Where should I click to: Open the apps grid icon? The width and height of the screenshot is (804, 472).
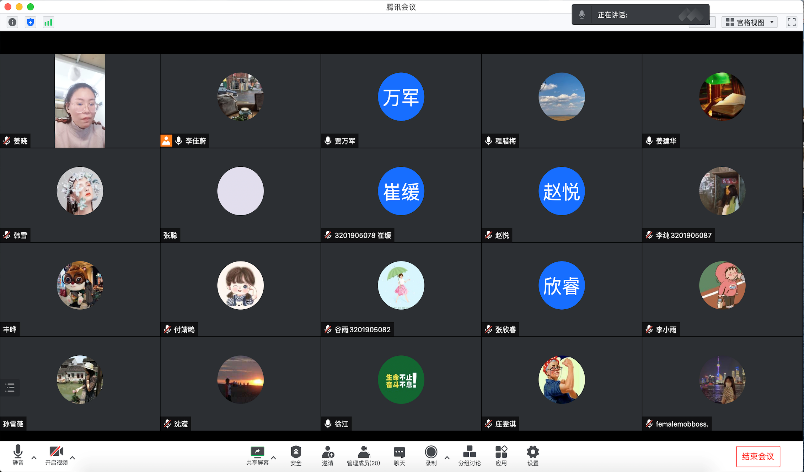(500, 454)
